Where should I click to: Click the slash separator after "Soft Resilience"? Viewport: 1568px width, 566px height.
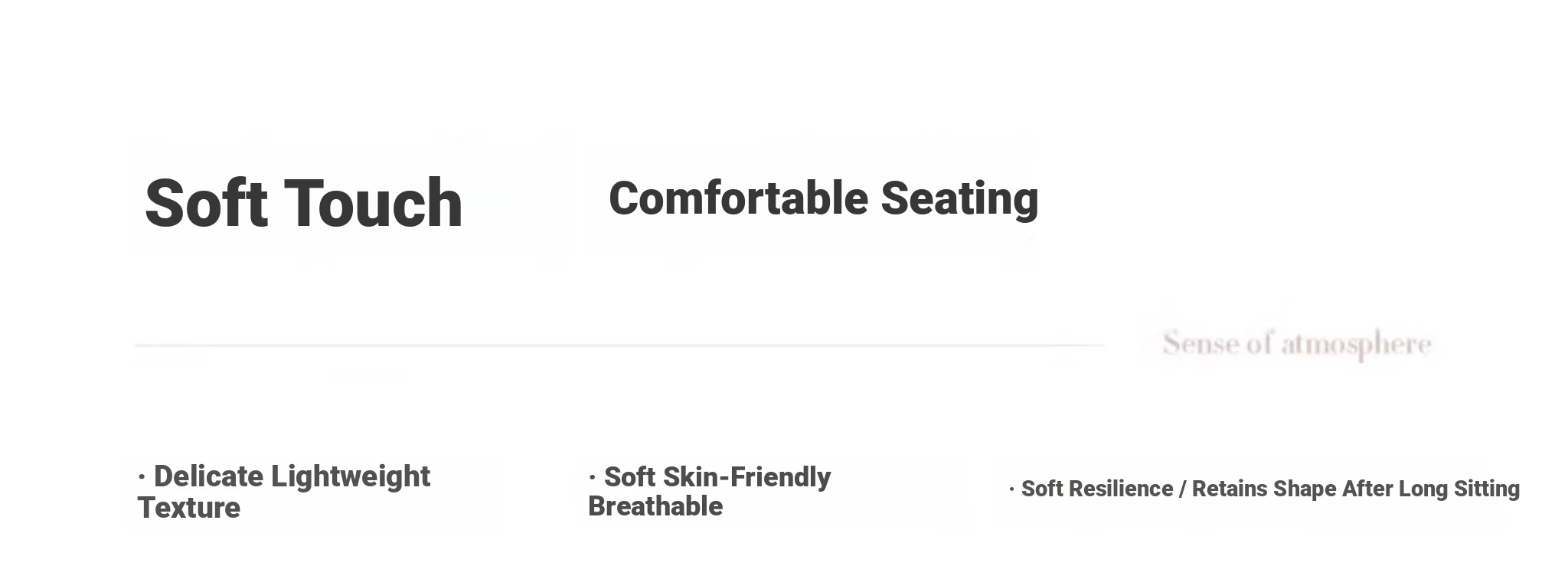pos(1182,489)
